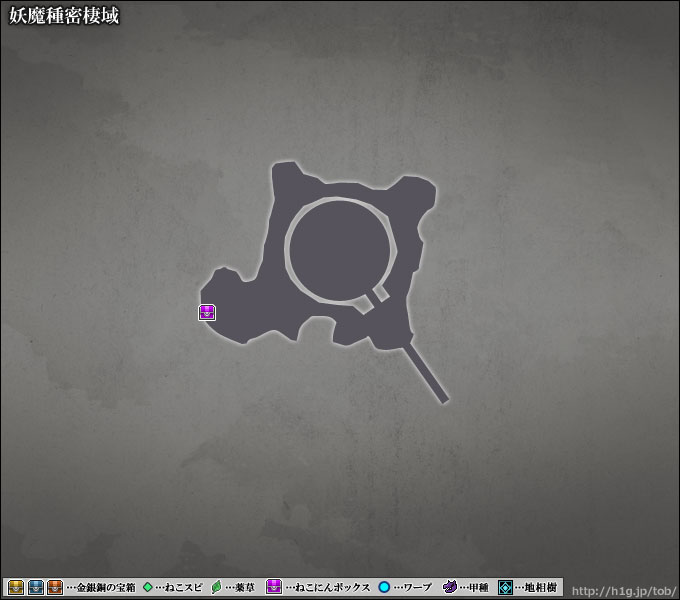Click the bronze treasure chest legend icon
This screenshot has width=680, height=600.
(55, 587)
